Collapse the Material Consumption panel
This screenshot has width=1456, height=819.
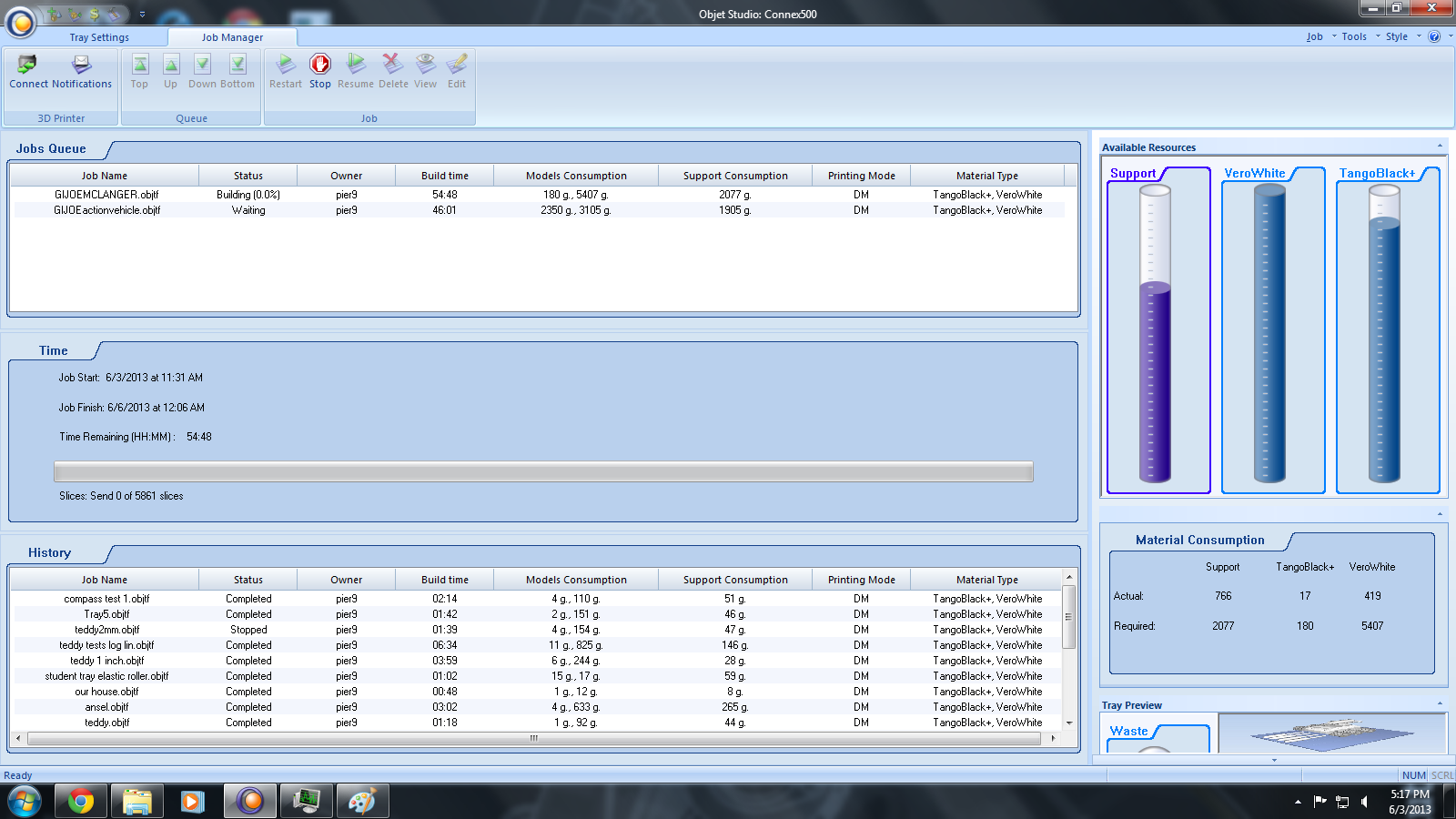1440,514
